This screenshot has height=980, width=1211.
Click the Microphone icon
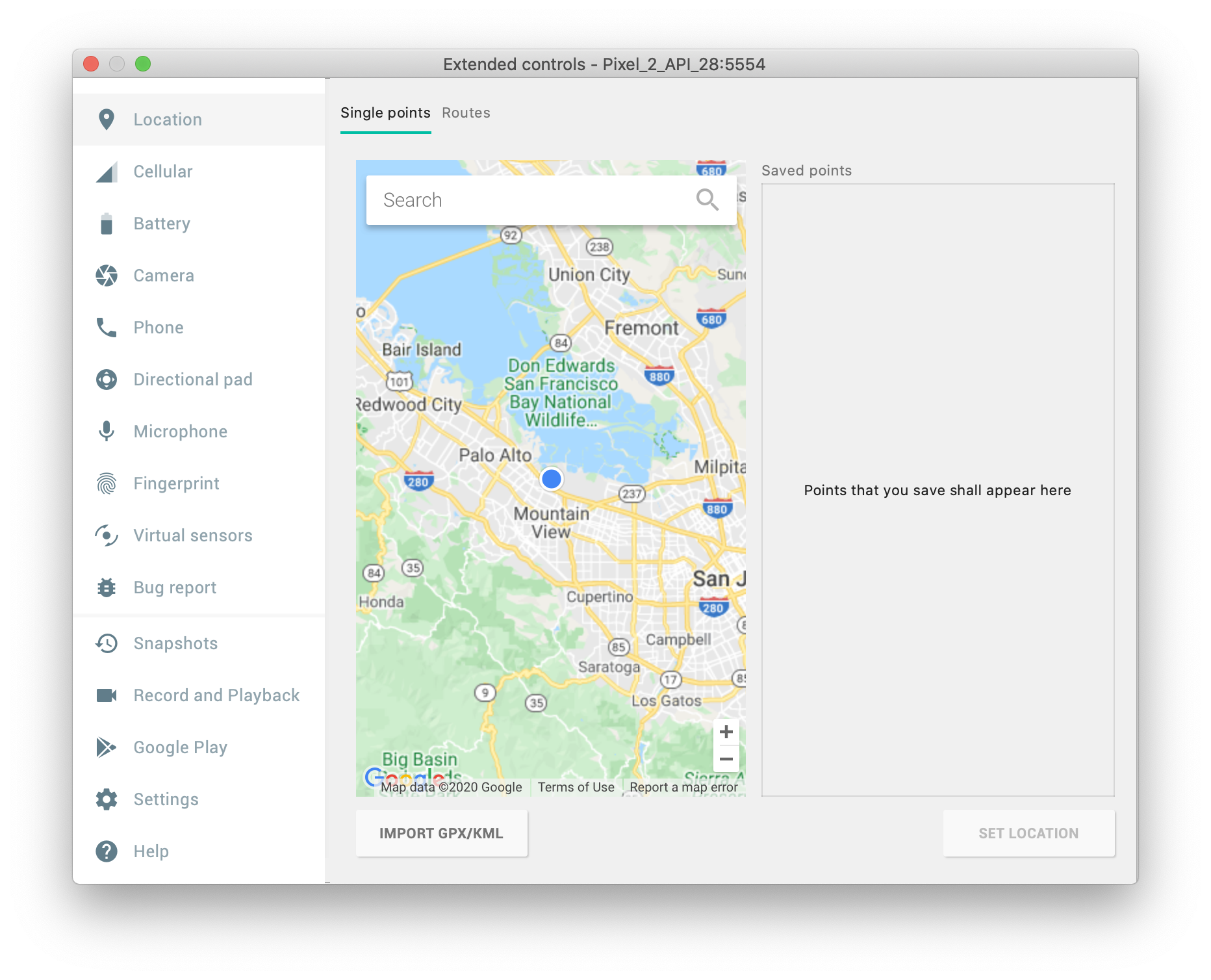point(107,432)
